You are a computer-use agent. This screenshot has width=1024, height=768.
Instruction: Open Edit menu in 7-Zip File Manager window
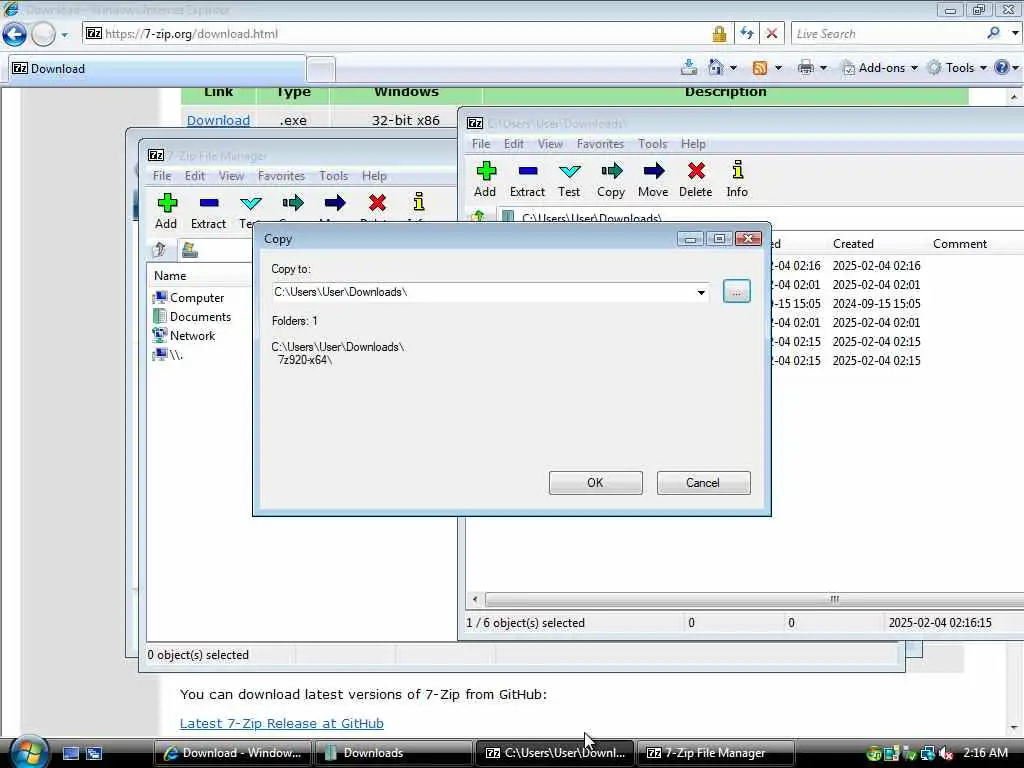pos(195,176)
